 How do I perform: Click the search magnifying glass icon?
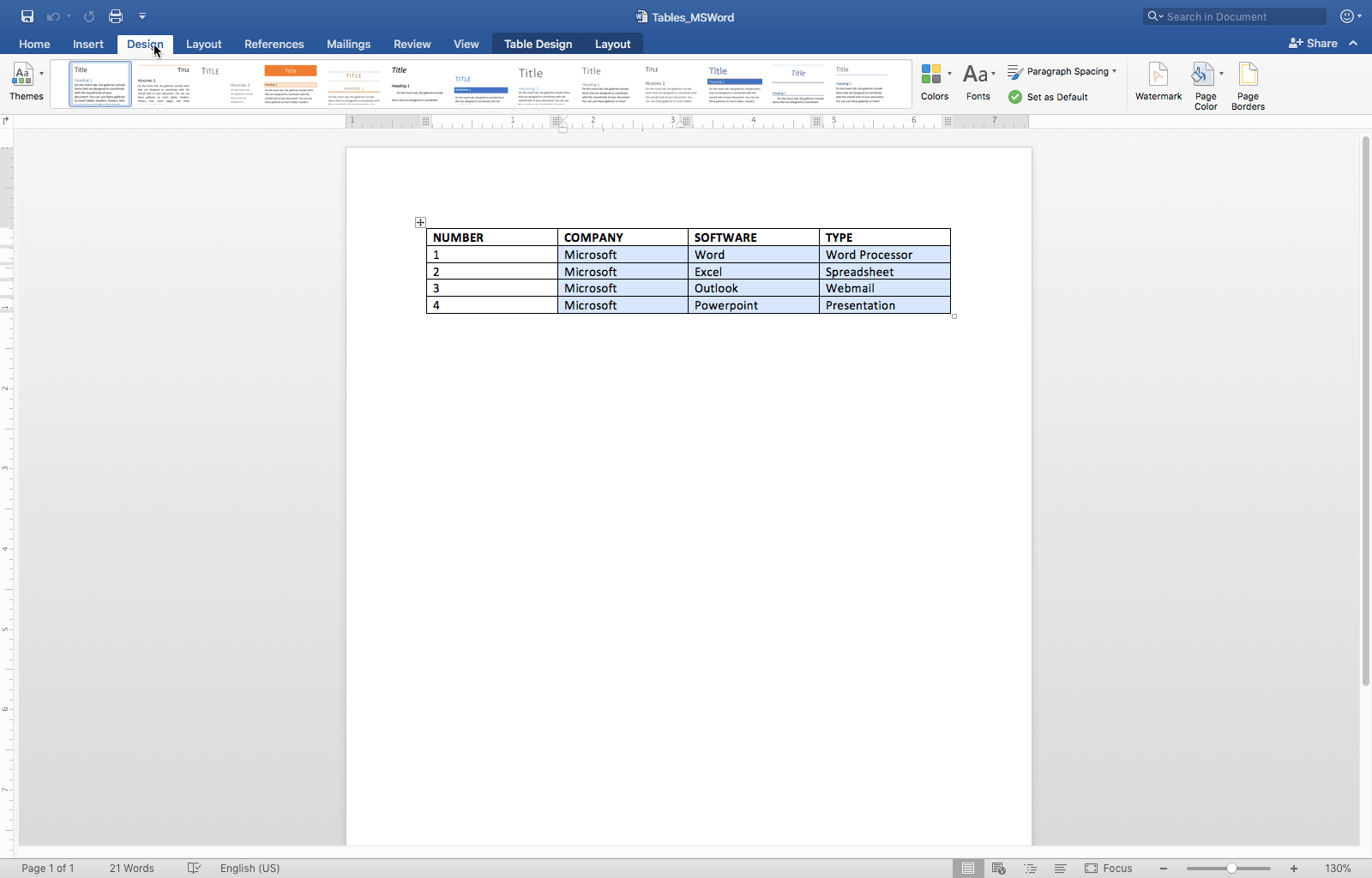[x=1154, y=16]
